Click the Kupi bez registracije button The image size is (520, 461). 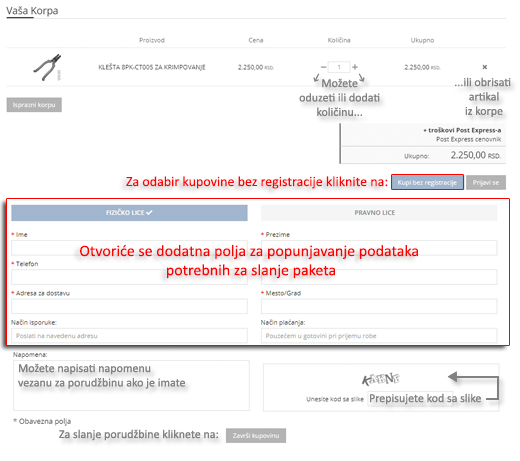tap(427, 182)
